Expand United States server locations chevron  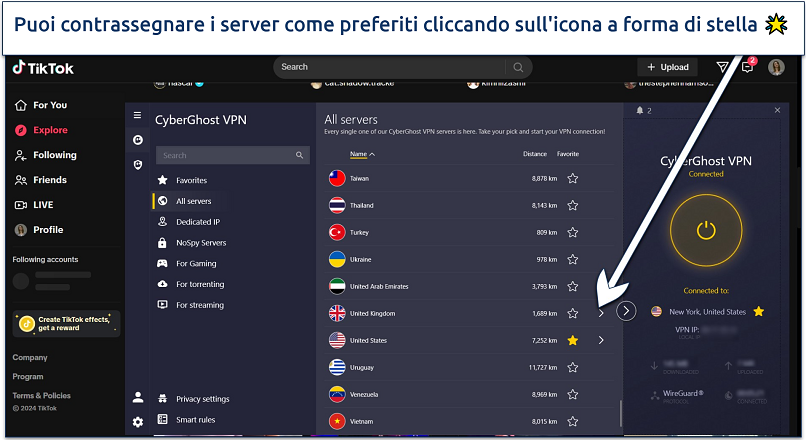tap(601, 340)
